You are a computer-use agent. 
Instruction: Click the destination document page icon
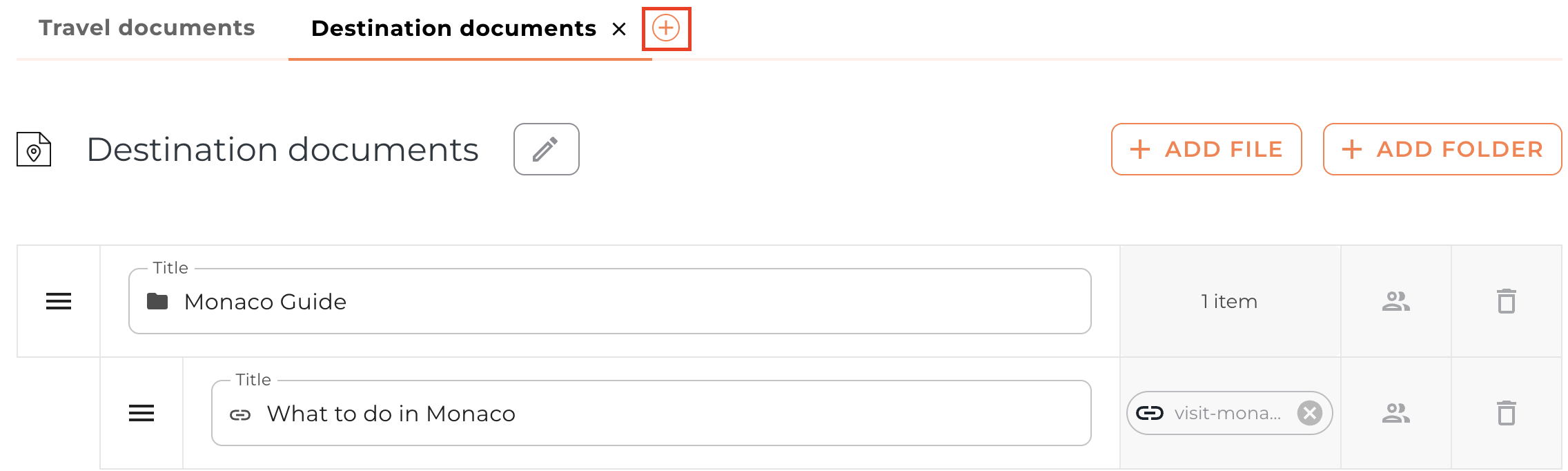(x=34, y=149)
